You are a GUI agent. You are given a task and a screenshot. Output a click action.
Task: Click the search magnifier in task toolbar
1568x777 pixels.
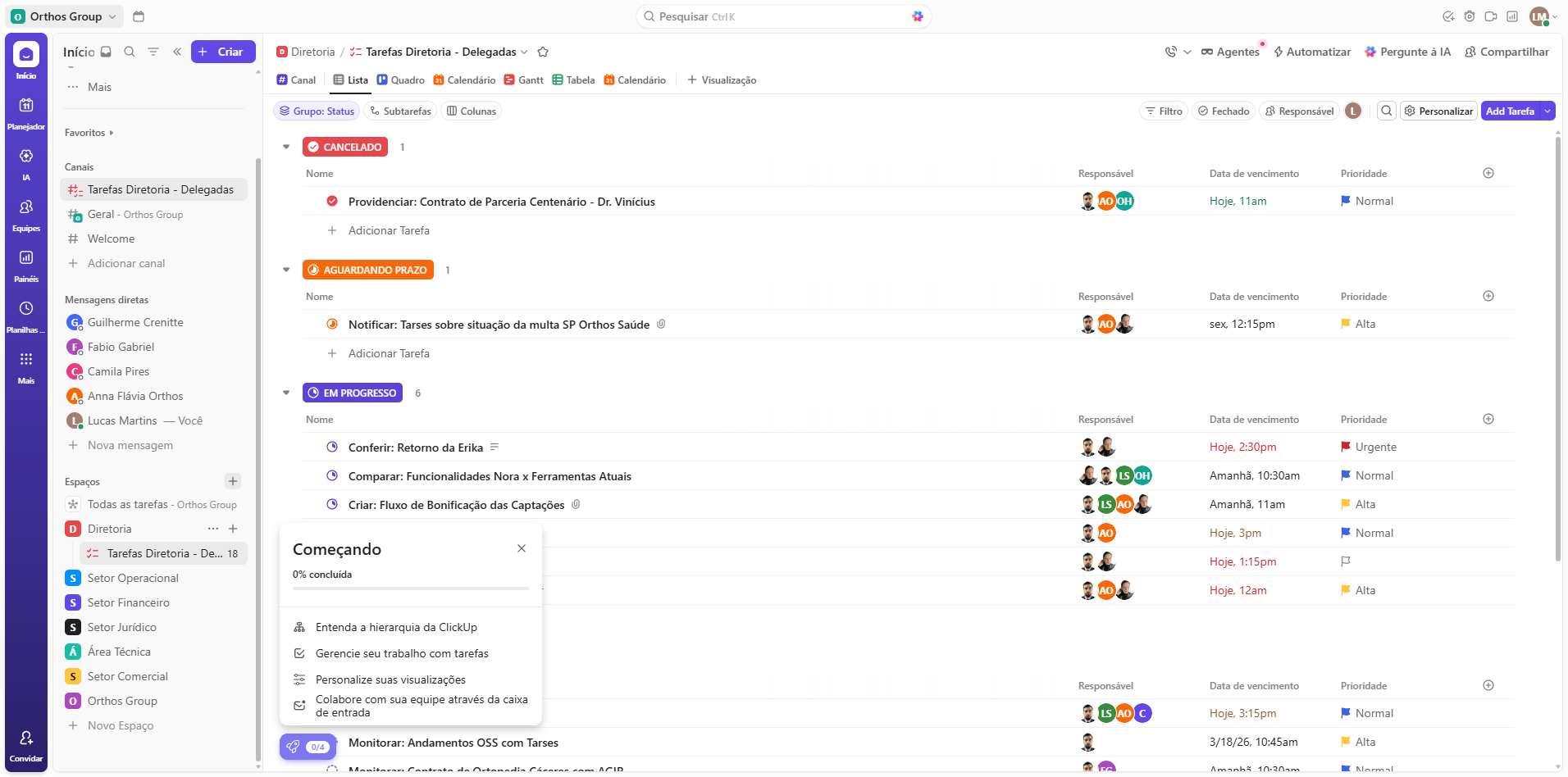coord(1386,111)
